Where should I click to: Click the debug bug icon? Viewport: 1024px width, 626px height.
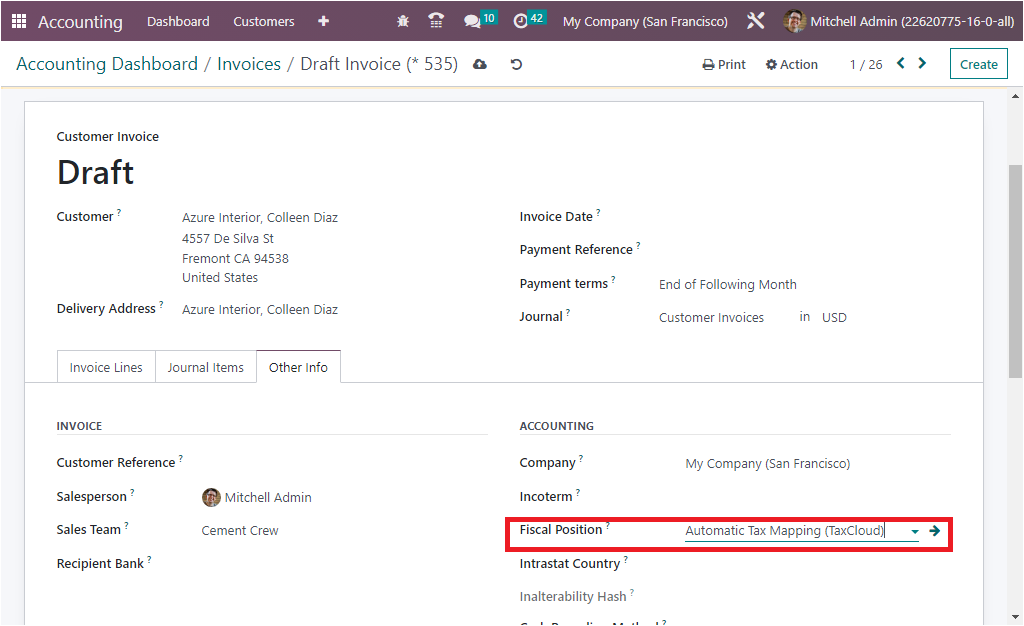[x=403, y=22]
